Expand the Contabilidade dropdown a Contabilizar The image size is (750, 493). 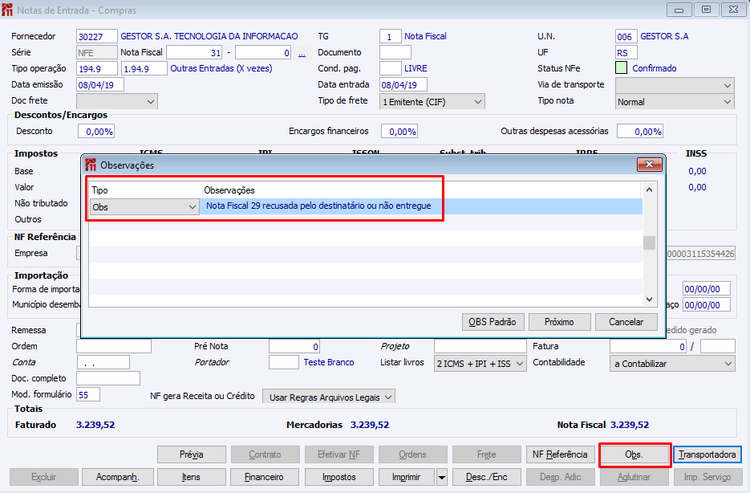coord(672,363)
